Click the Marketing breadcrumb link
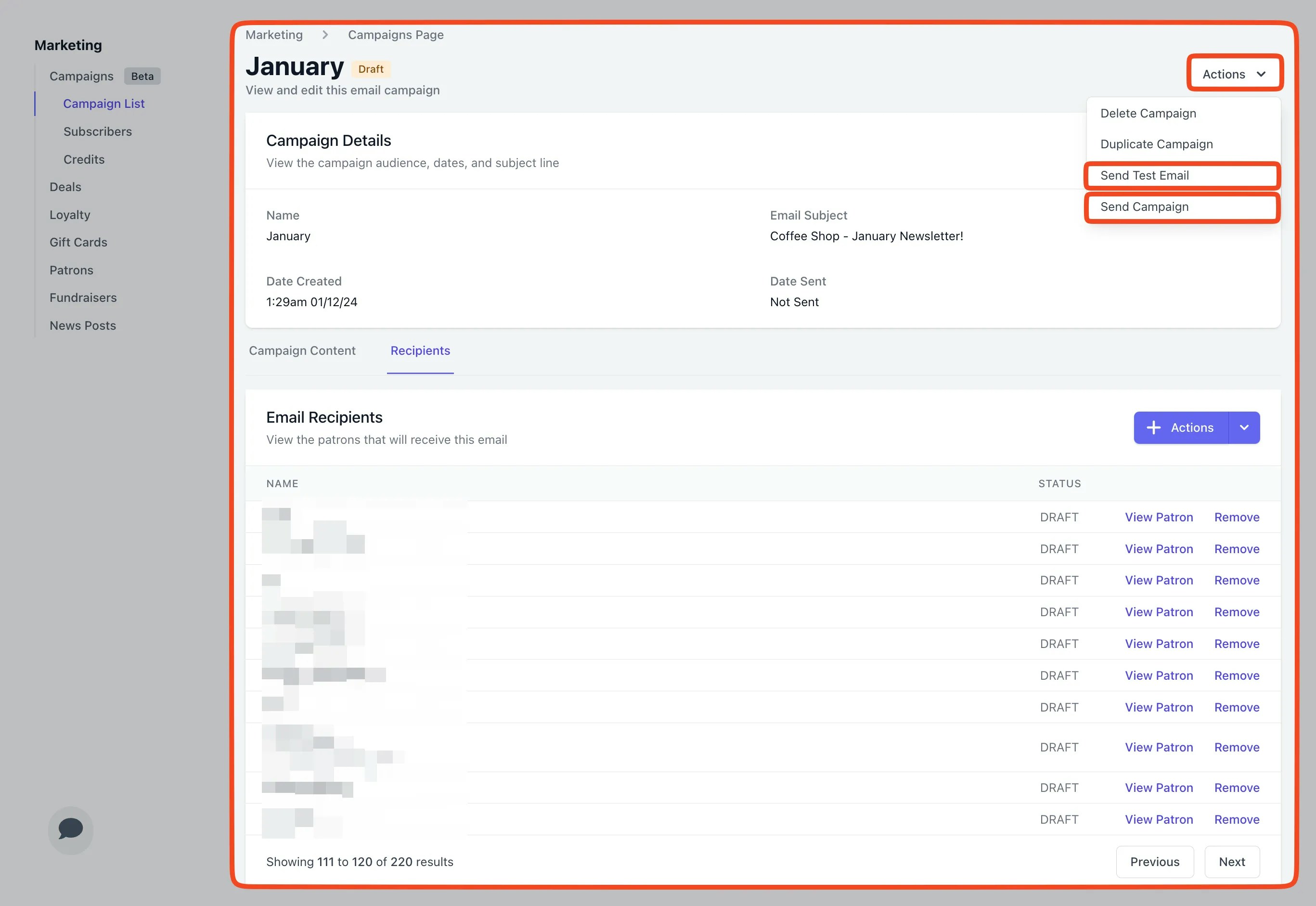Screen dimensions: 1316x906 pyautogui.click(x=274, y=35)
